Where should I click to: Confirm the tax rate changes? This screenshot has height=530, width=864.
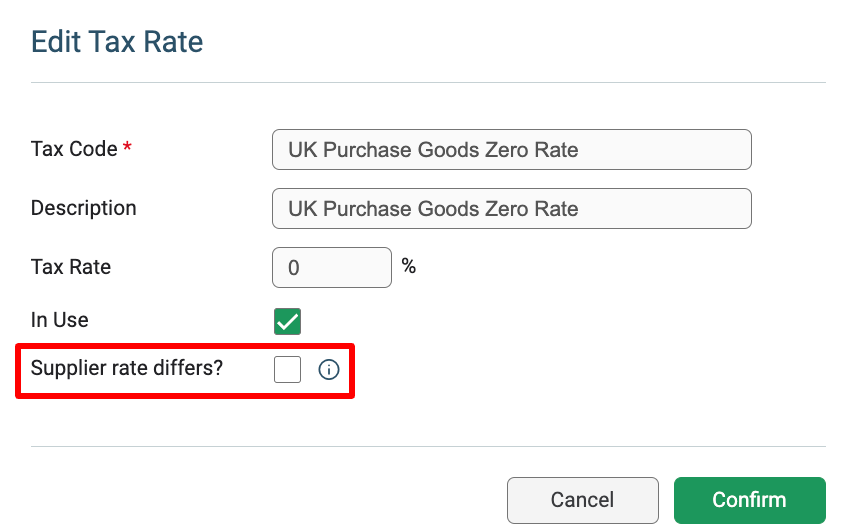(x=749, y=500)
